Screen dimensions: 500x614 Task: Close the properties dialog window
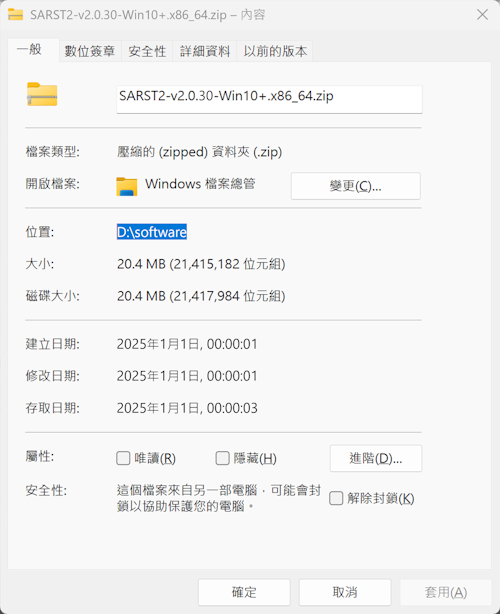[x=482, y=15]
